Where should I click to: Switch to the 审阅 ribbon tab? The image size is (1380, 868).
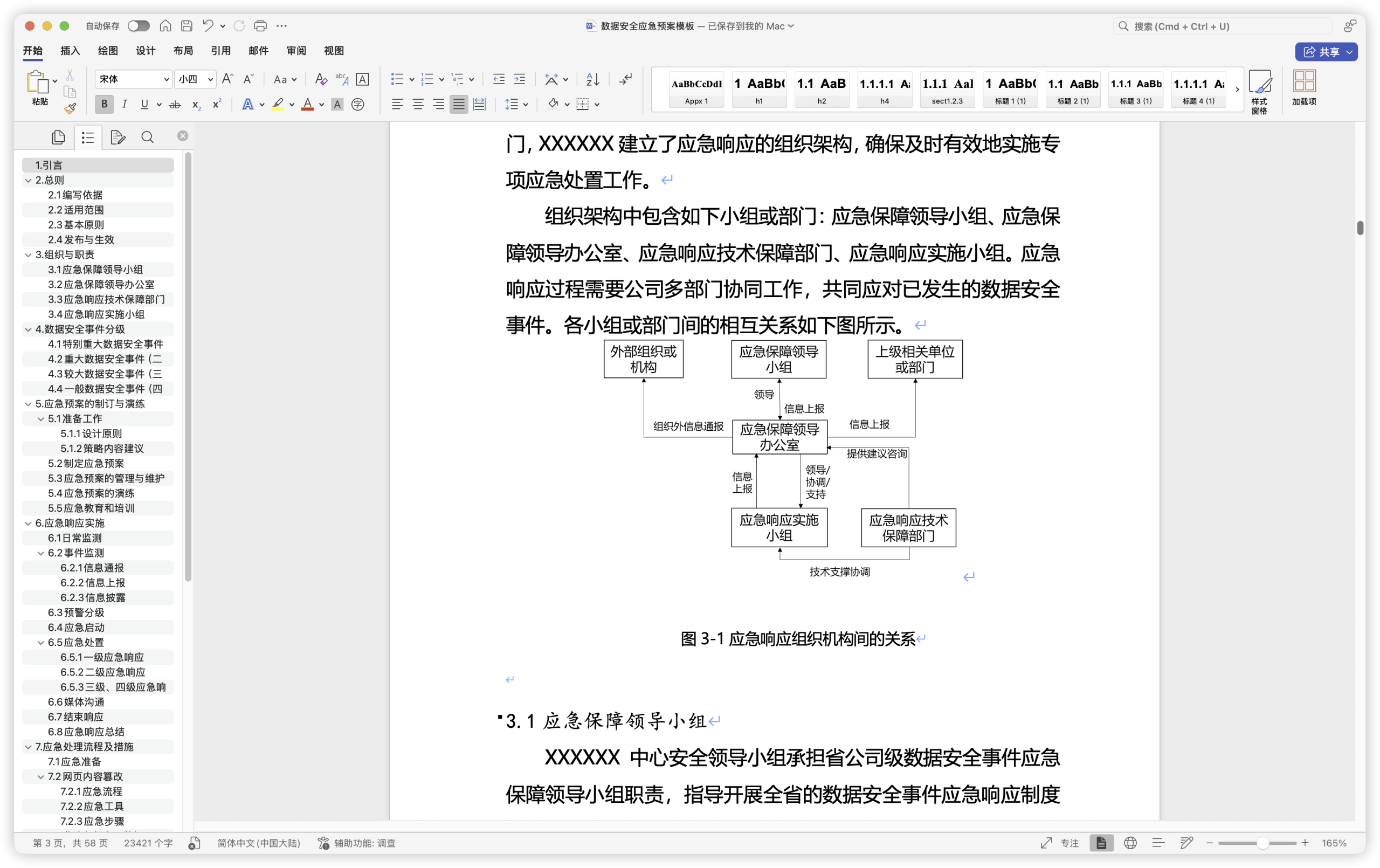296,51
